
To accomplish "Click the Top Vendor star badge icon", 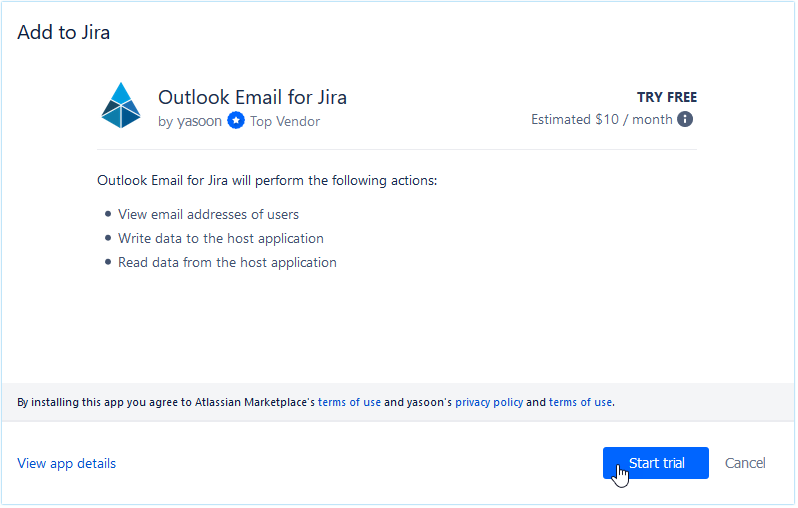I will [236, 121].
